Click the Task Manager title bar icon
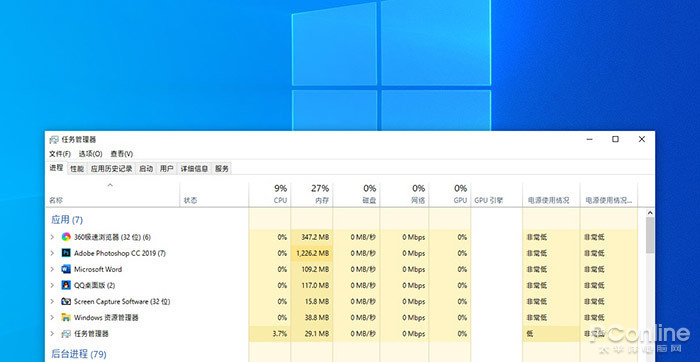The image size is (700, 362). (54, 140)
